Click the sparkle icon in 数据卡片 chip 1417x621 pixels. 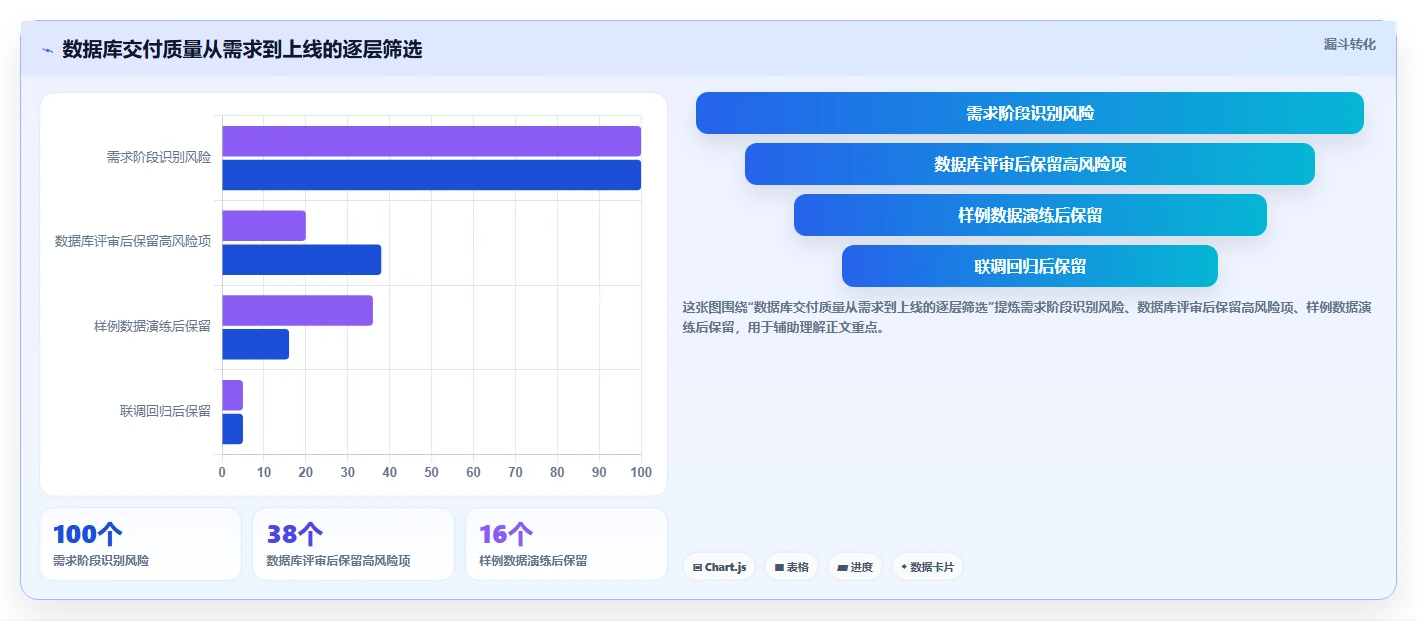[x=904, y=567]
